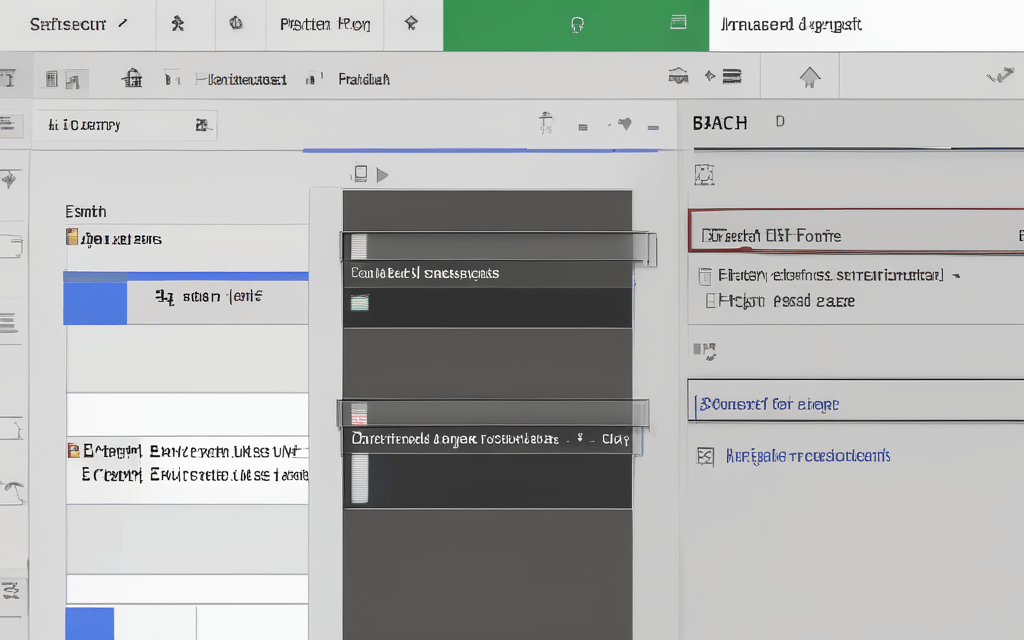Select the BIACH tab in the right panel
Image resolution: width=1024 pixels, height=640 pixels.
click(720, 123)
